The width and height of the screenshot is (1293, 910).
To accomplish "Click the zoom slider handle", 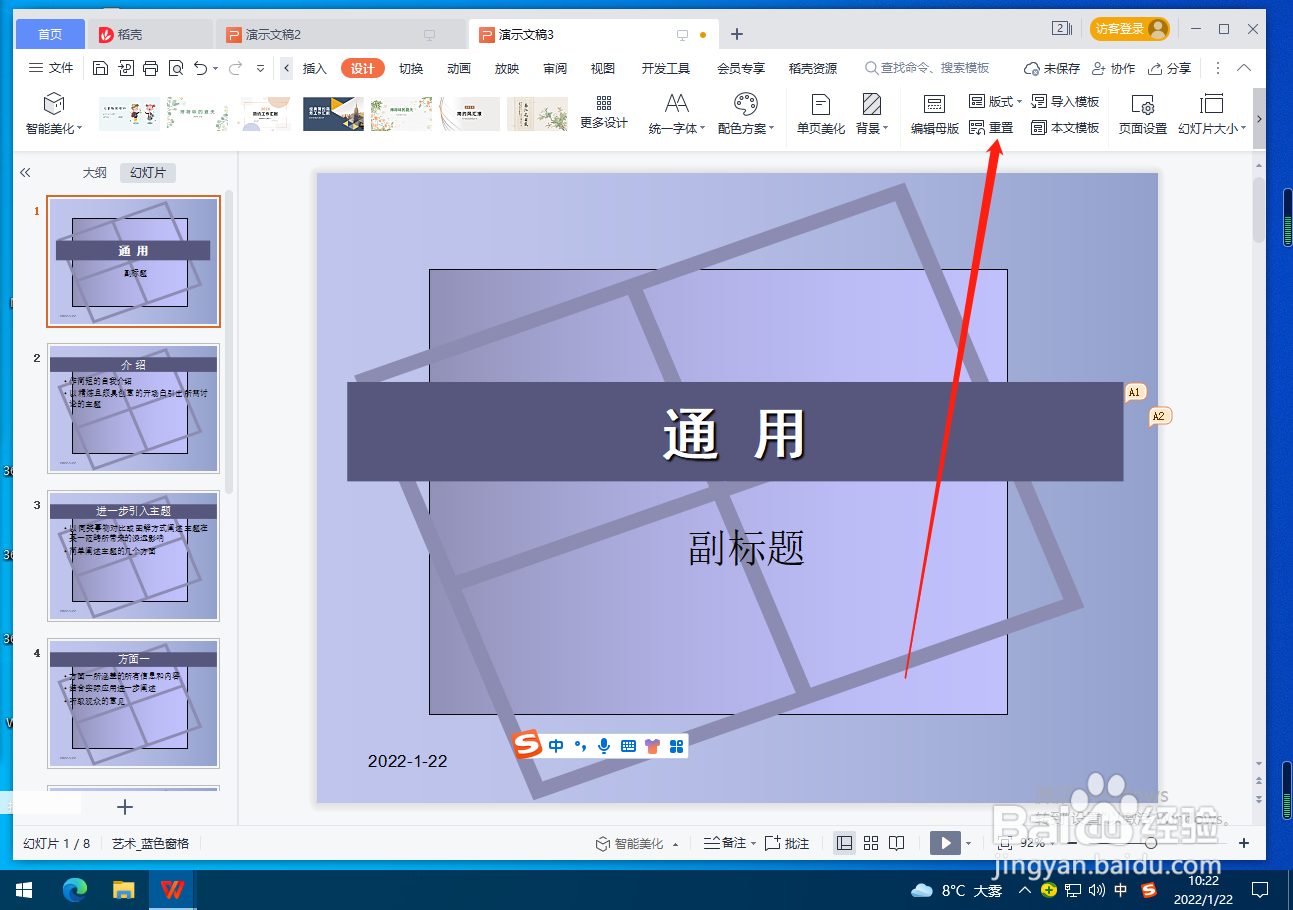I will [x=1150, y=843].
